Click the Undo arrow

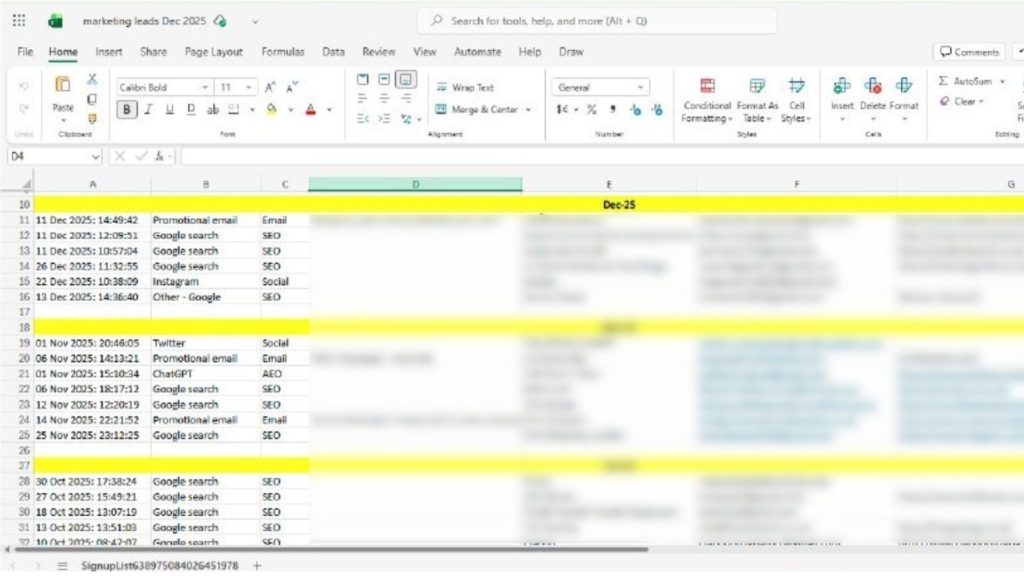coord(24,86)
